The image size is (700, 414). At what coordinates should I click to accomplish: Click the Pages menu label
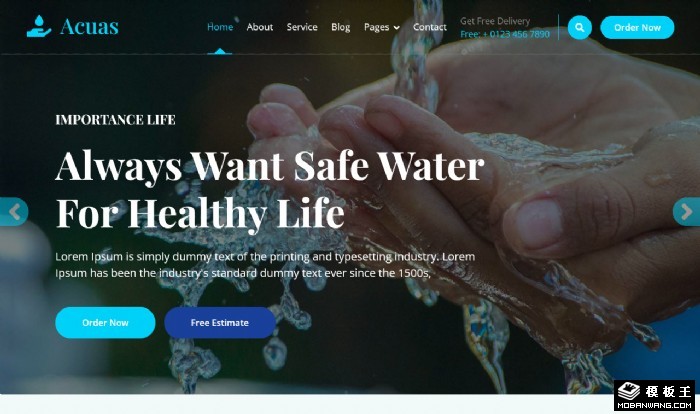[376, 28]
